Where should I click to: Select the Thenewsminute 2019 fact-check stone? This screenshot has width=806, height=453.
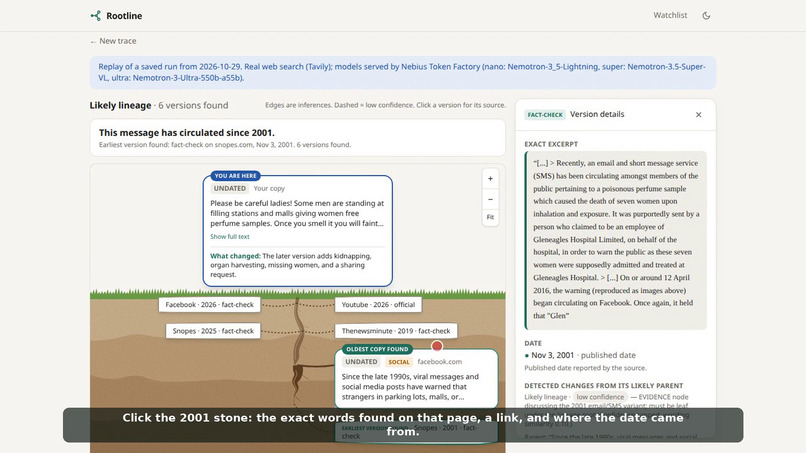(396, 331)
